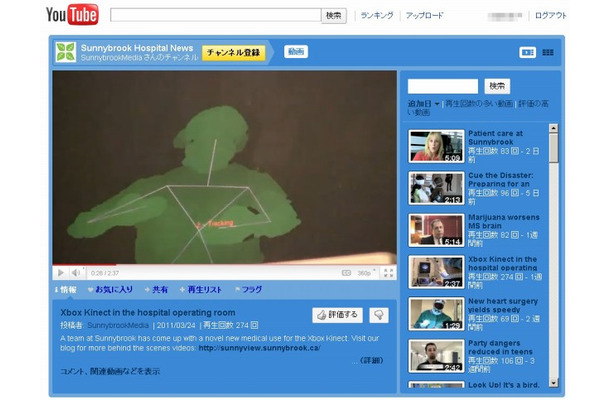Image resolution: width=610 pixels, height=400 pixels.
Task: Play the video with the play button
Action: 60,273
